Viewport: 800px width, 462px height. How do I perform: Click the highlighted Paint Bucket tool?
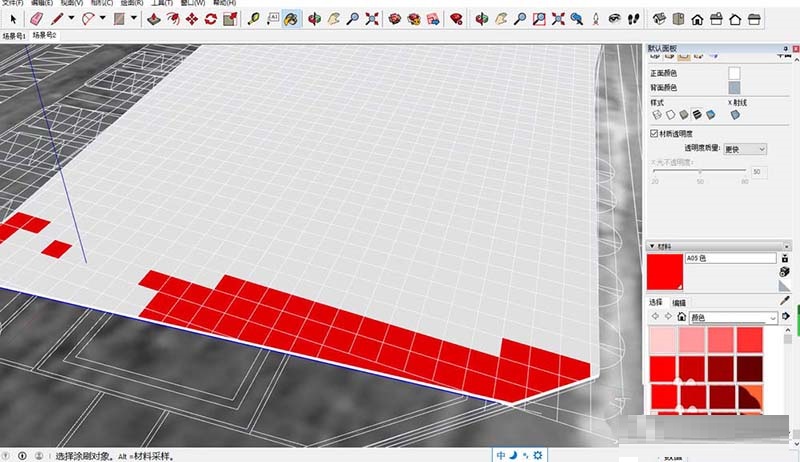pyautogui.click(x=291, y=19)
